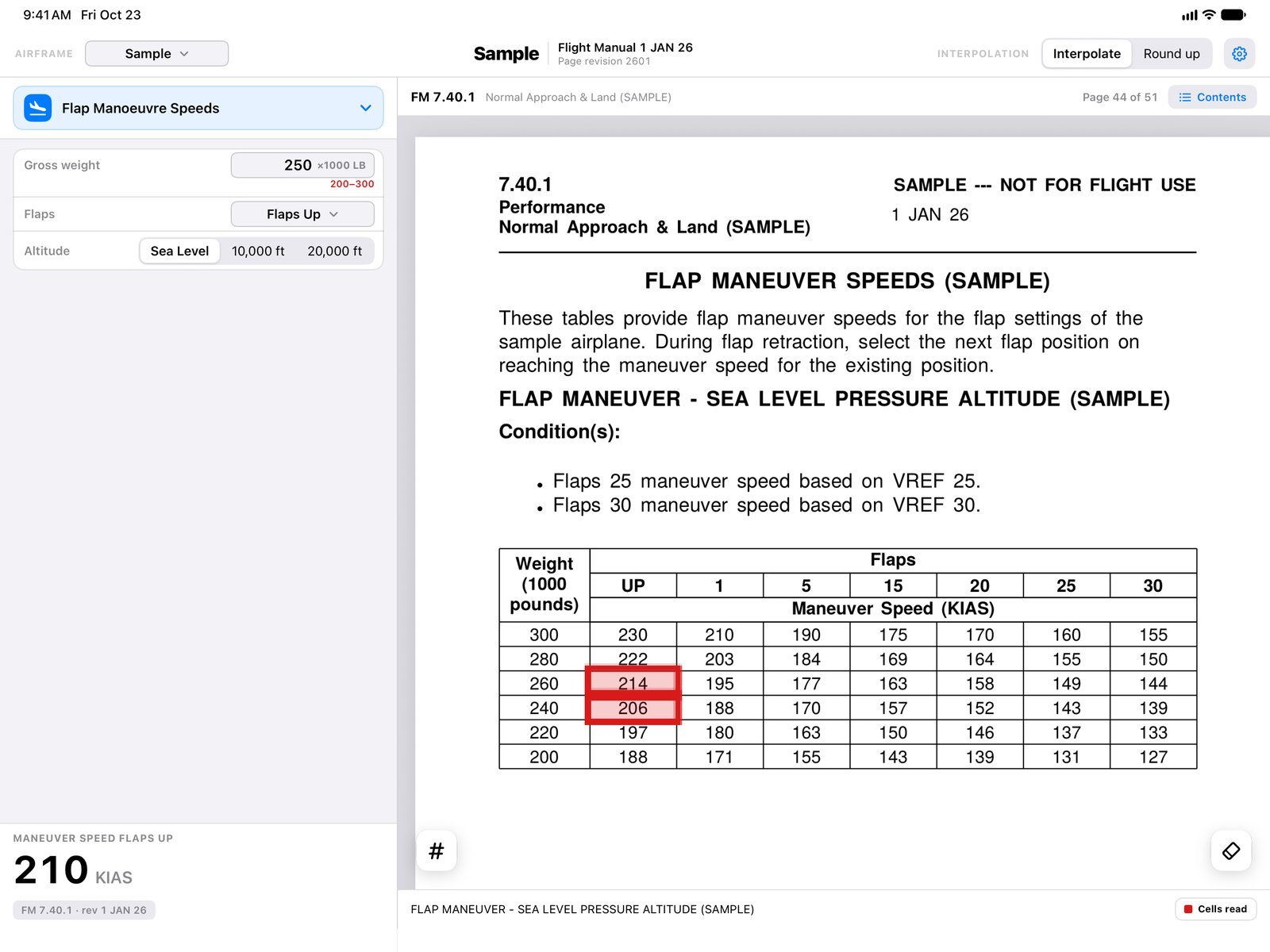Tap the Normal Approach & Land breadcrumb

pyautogui.click(x=578, y=98)
